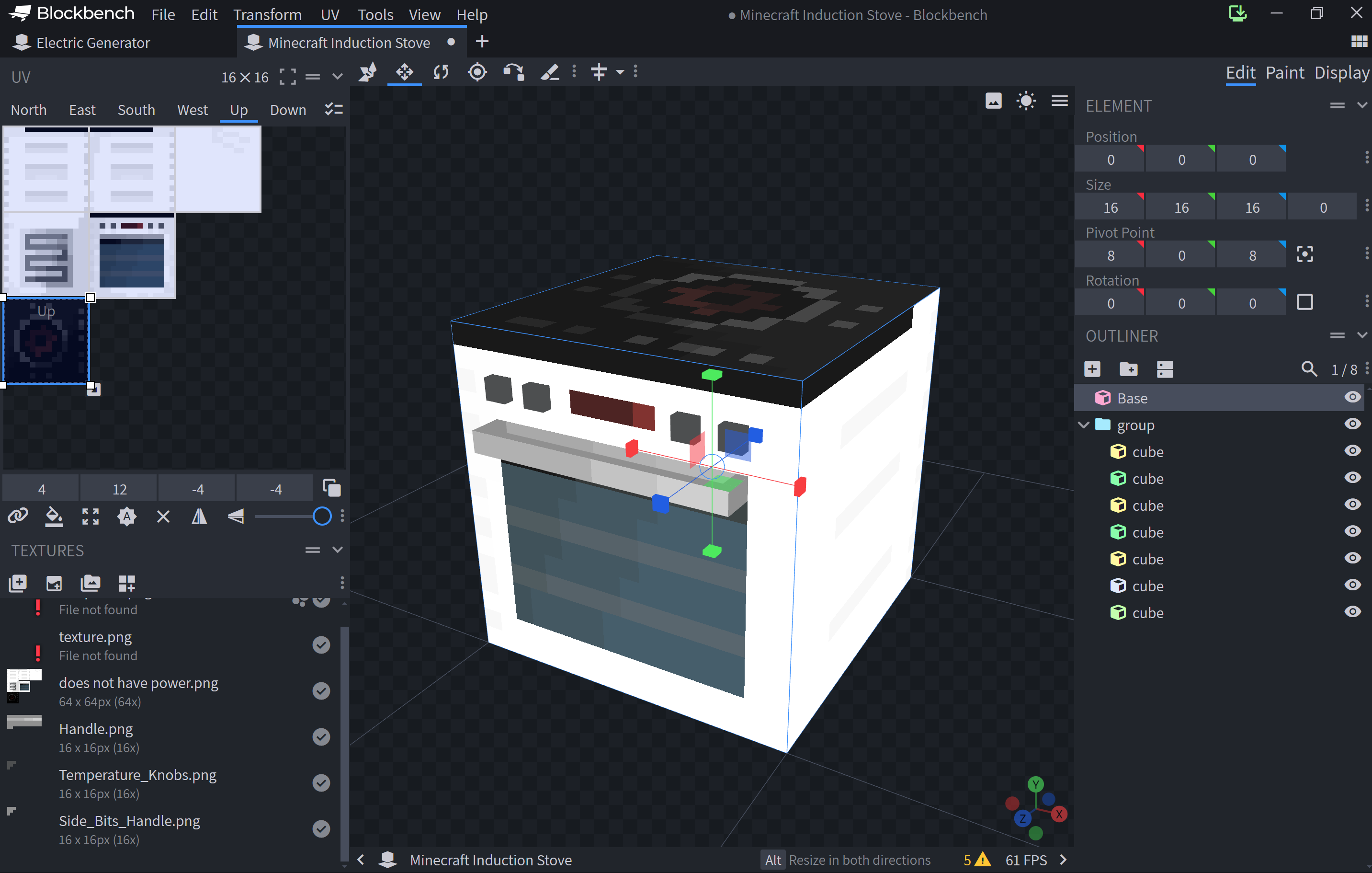Switch to the Electric Generator project tab
Image resolution: width=1372 pixels, height=873 pixels.
tap(91, 42)
